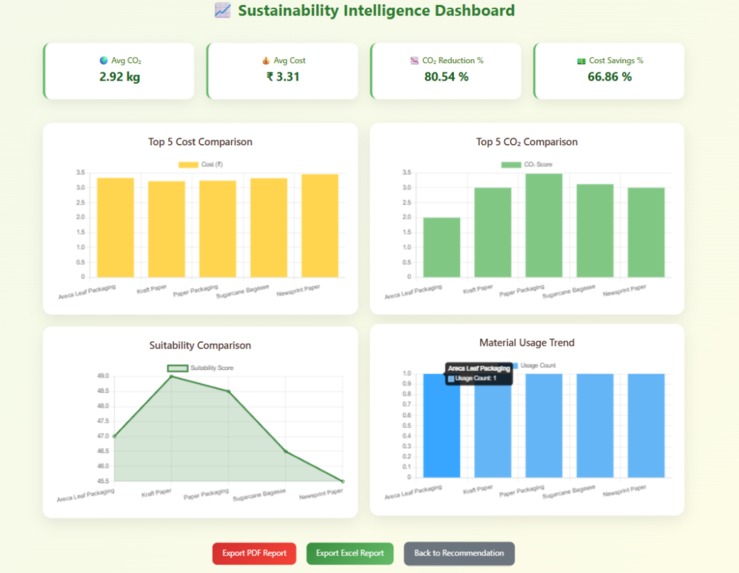This screenshot has height=573, width=739.
Task: Click Areca Leaf Packaging bar in Cost chart
Action: 115,228
